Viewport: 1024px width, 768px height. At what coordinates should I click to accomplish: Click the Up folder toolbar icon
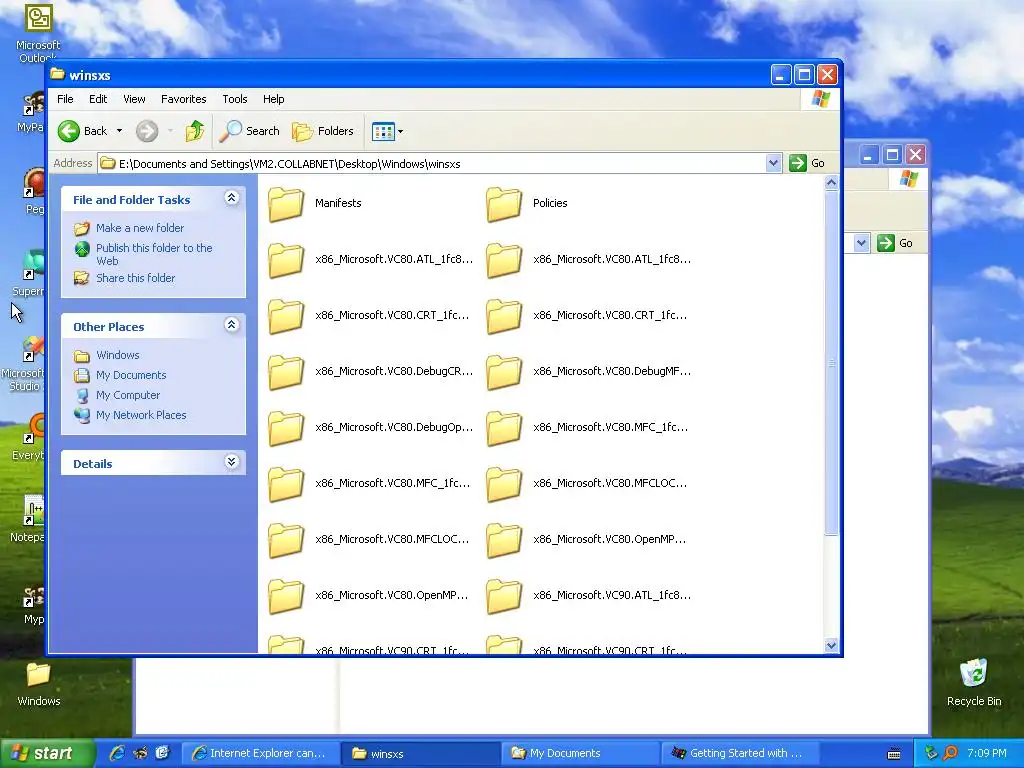coord(195,131)
